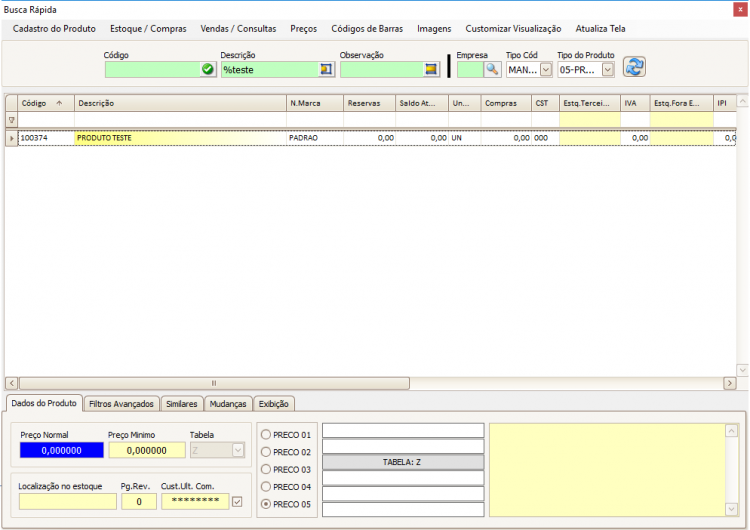The image size is (750, 530).
Task: Click the blue Preço Normal field
Action: click(x=62, y=450)
